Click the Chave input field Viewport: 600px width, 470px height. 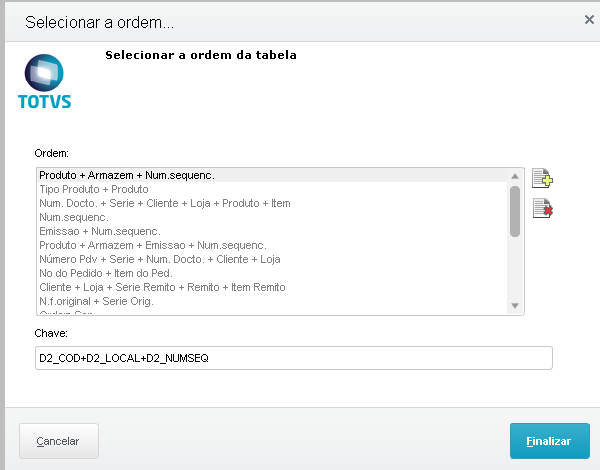(x=293, y=357)
